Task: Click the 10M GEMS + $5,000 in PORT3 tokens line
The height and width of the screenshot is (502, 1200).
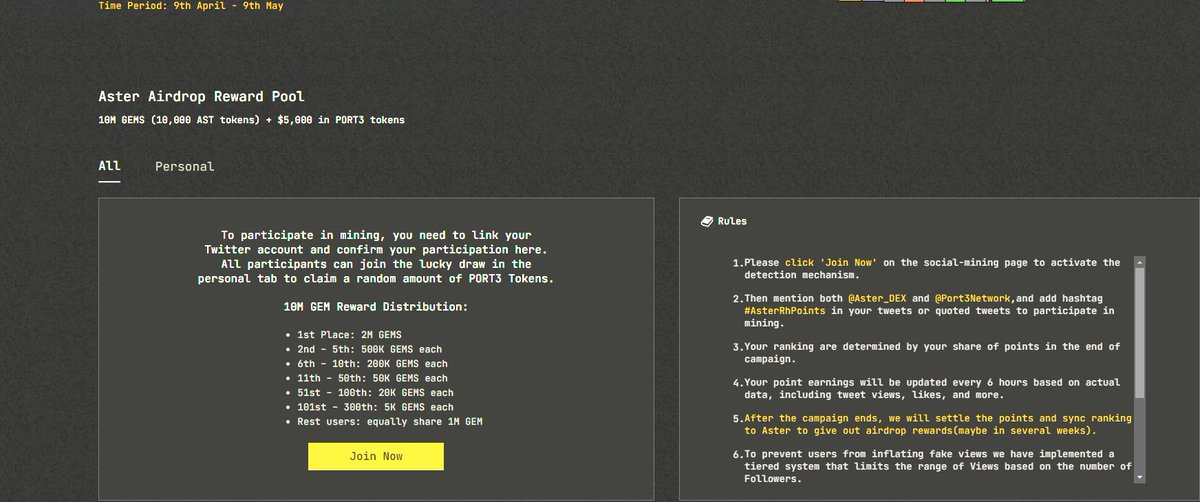Action: point(251,120)
